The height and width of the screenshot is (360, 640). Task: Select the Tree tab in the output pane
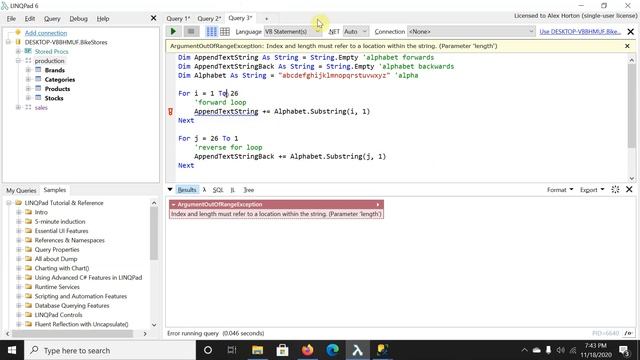(249, 189)
